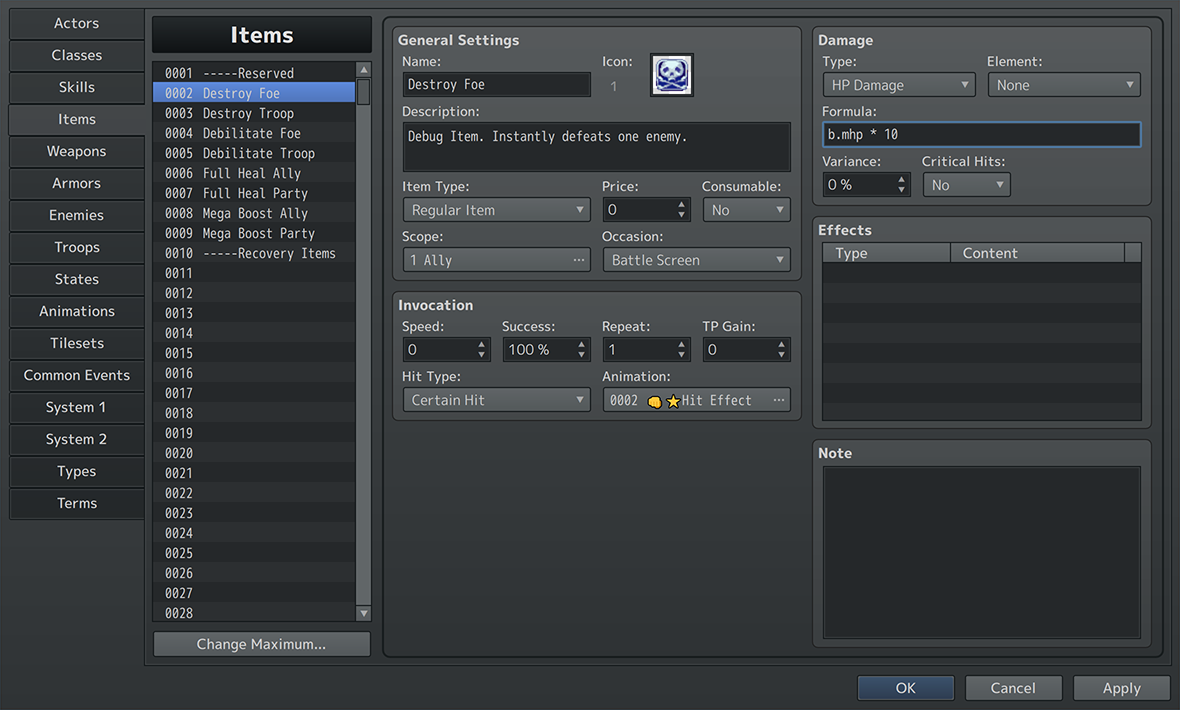This screenshot has height=710, width=1180.
Task: Switch to the Weapons tab
Action: 77,151
